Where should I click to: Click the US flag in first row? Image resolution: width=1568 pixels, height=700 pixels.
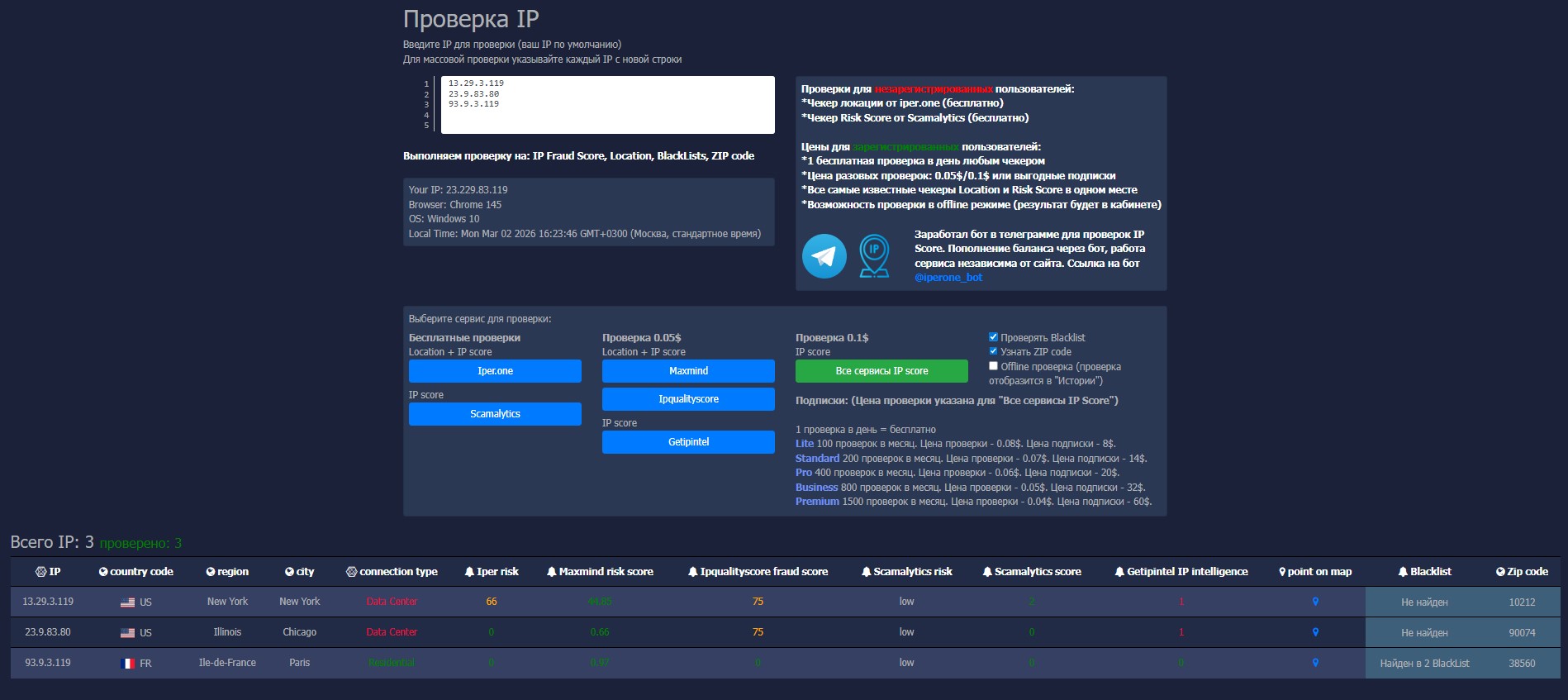tap(127, 602)
